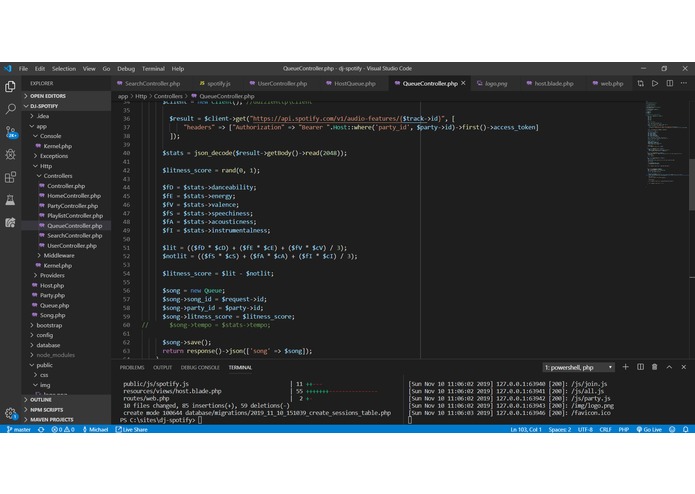Open the Explorer view in activity bar
The image size is (695, 494).
coord(10,86)
